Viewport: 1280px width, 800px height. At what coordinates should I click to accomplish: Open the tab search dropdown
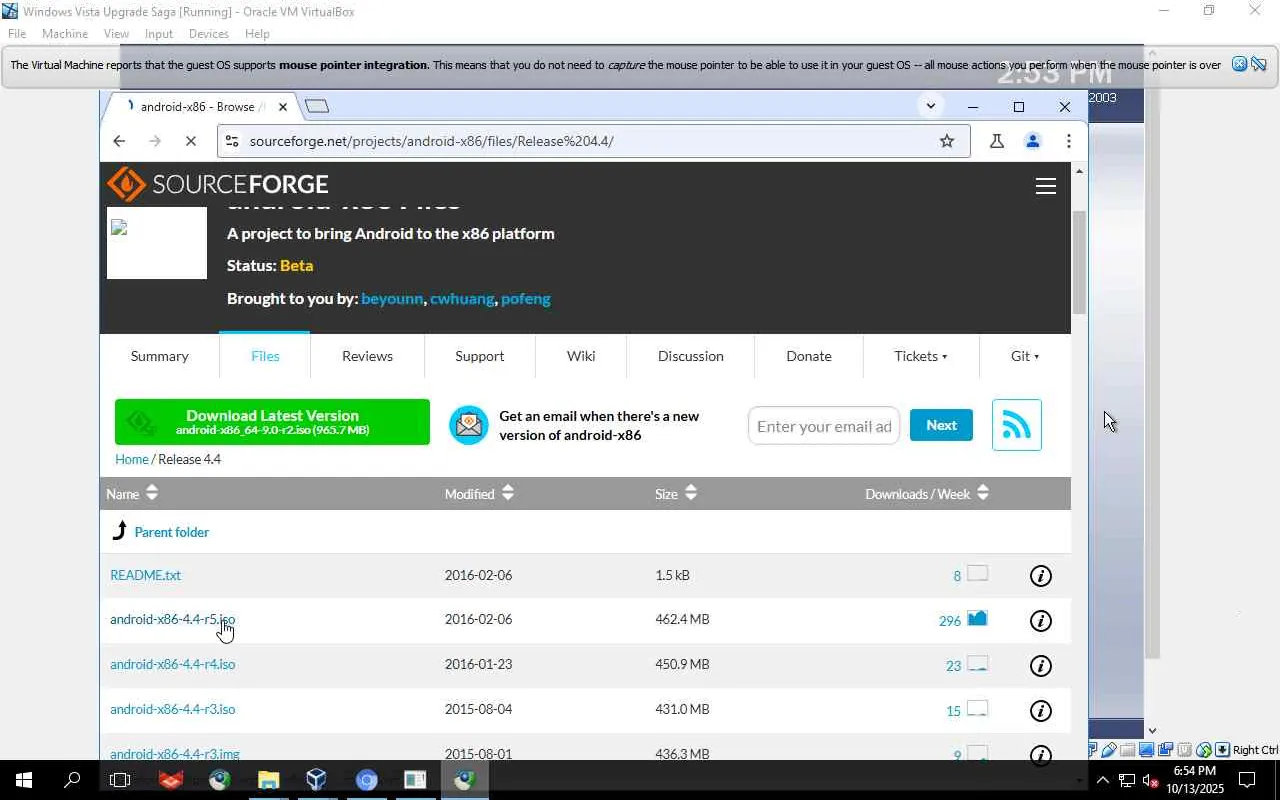tap(931, 106)
